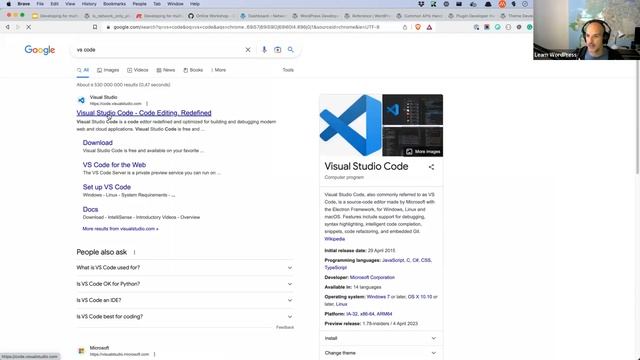Click the google.com address bar URL

(247, 27)
